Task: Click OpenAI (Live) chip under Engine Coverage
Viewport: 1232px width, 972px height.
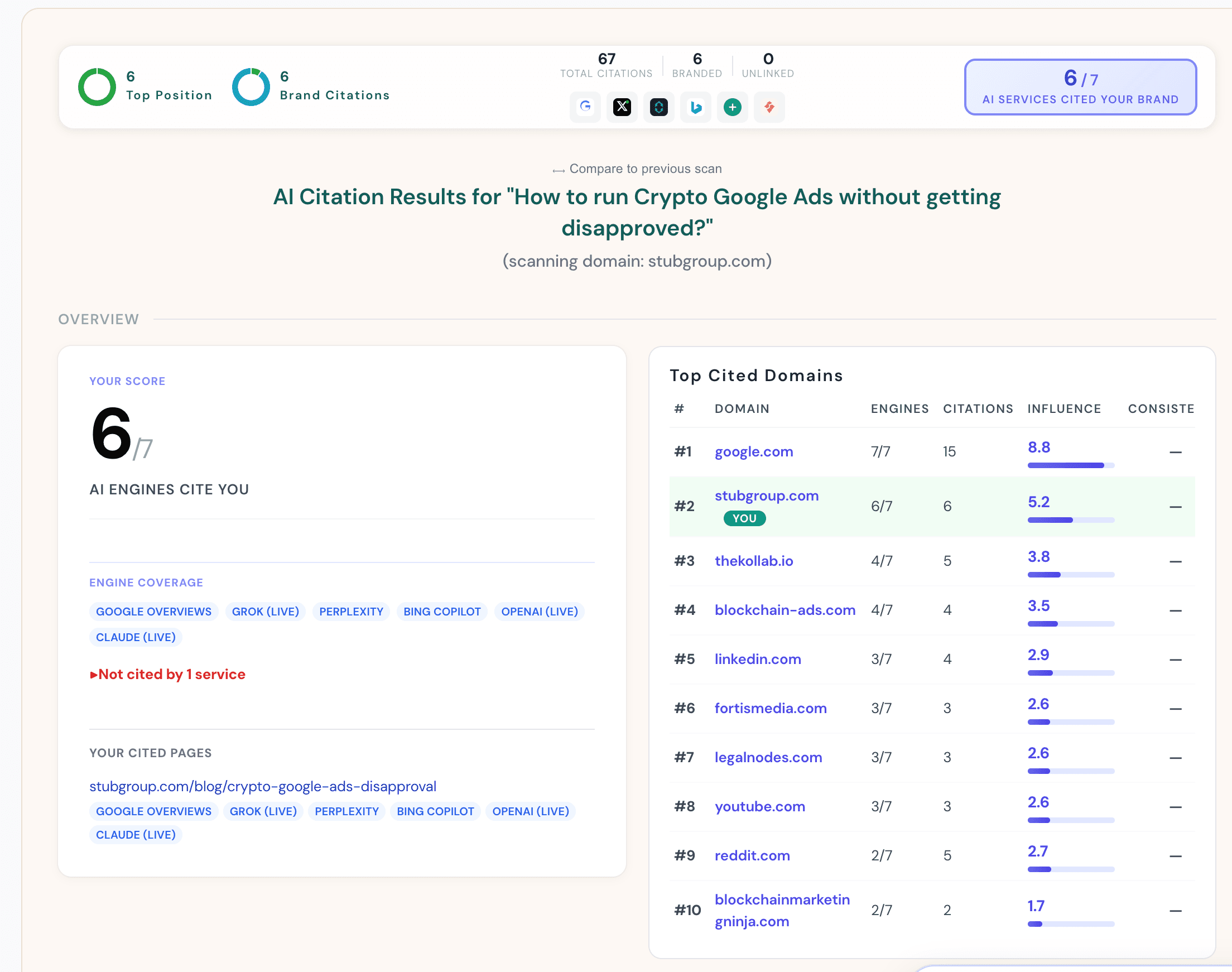Action: (x=540, y=611)
